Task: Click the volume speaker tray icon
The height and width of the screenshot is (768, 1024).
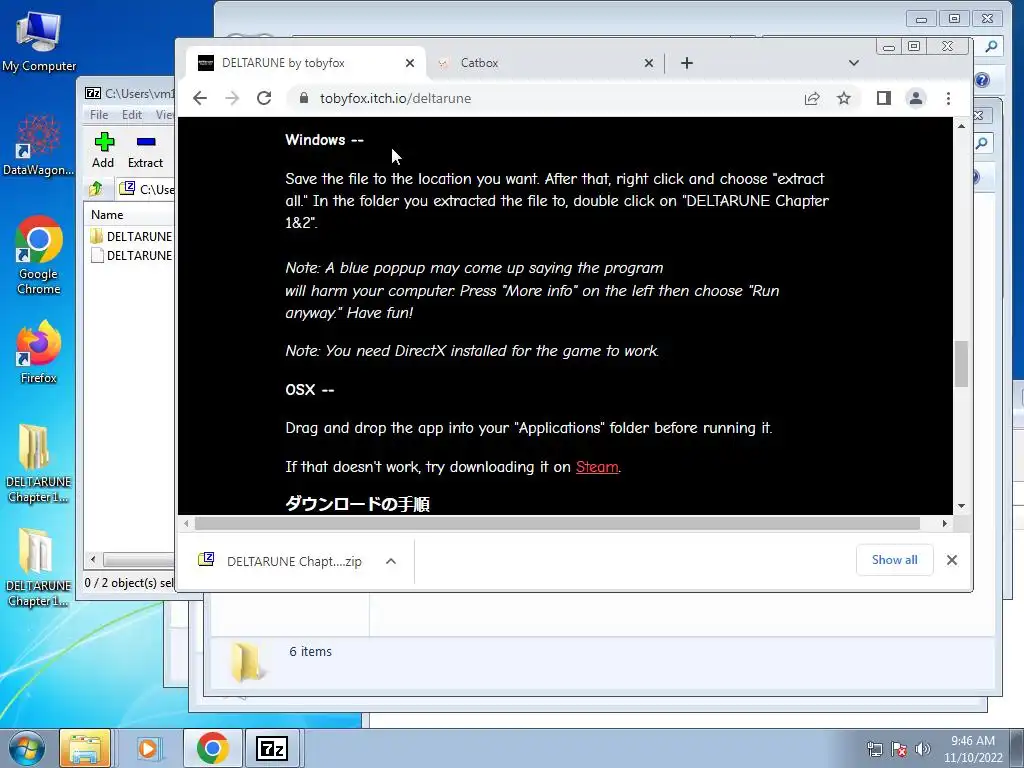Action: 923,748
